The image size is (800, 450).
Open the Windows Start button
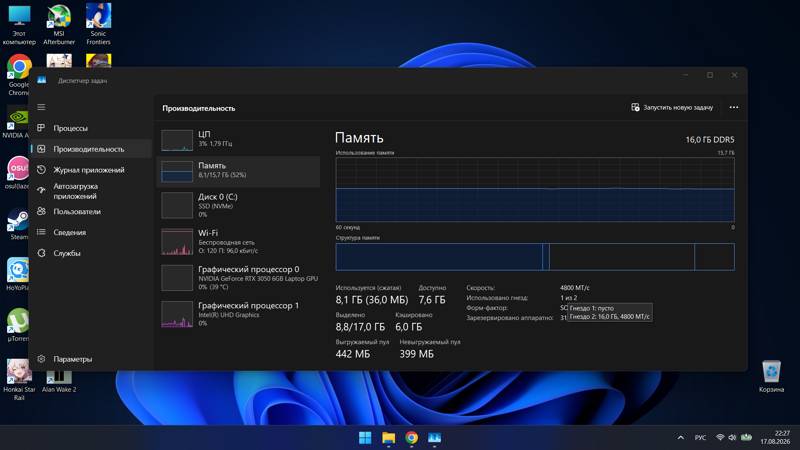coord(365,438)
